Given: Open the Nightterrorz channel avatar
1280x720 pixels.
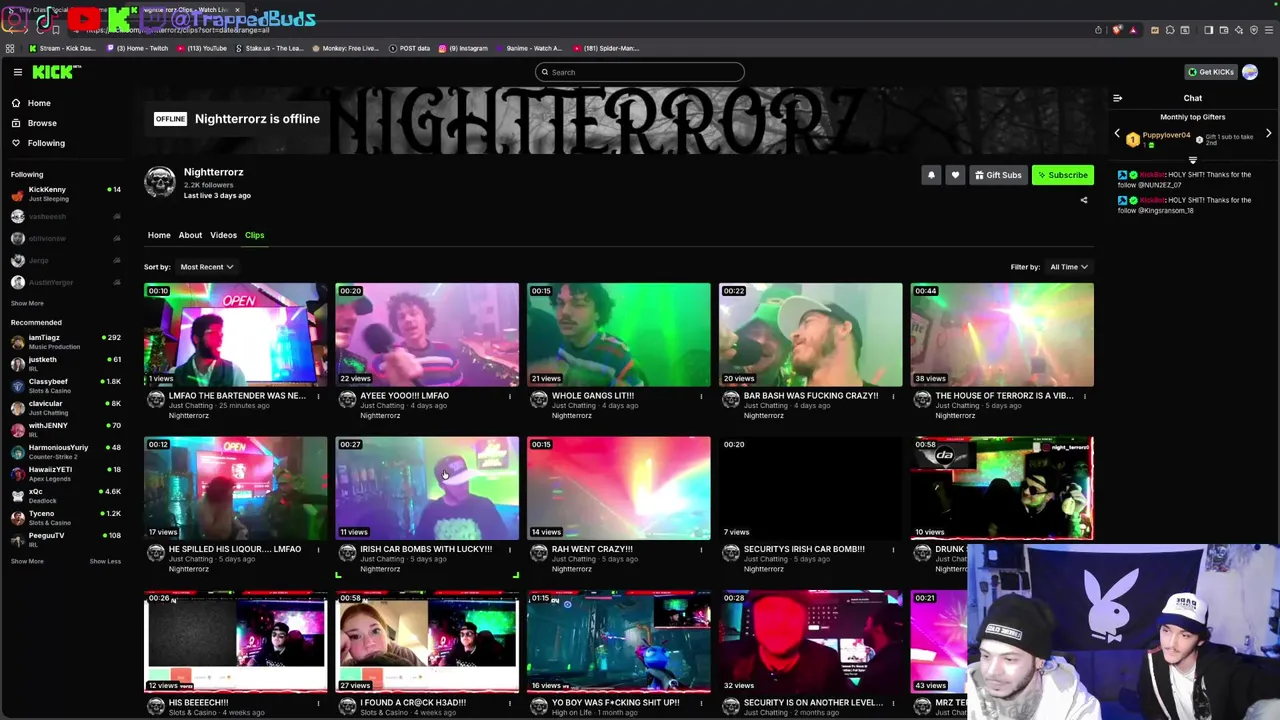Looking at the screenshot, I should point(160,182).
